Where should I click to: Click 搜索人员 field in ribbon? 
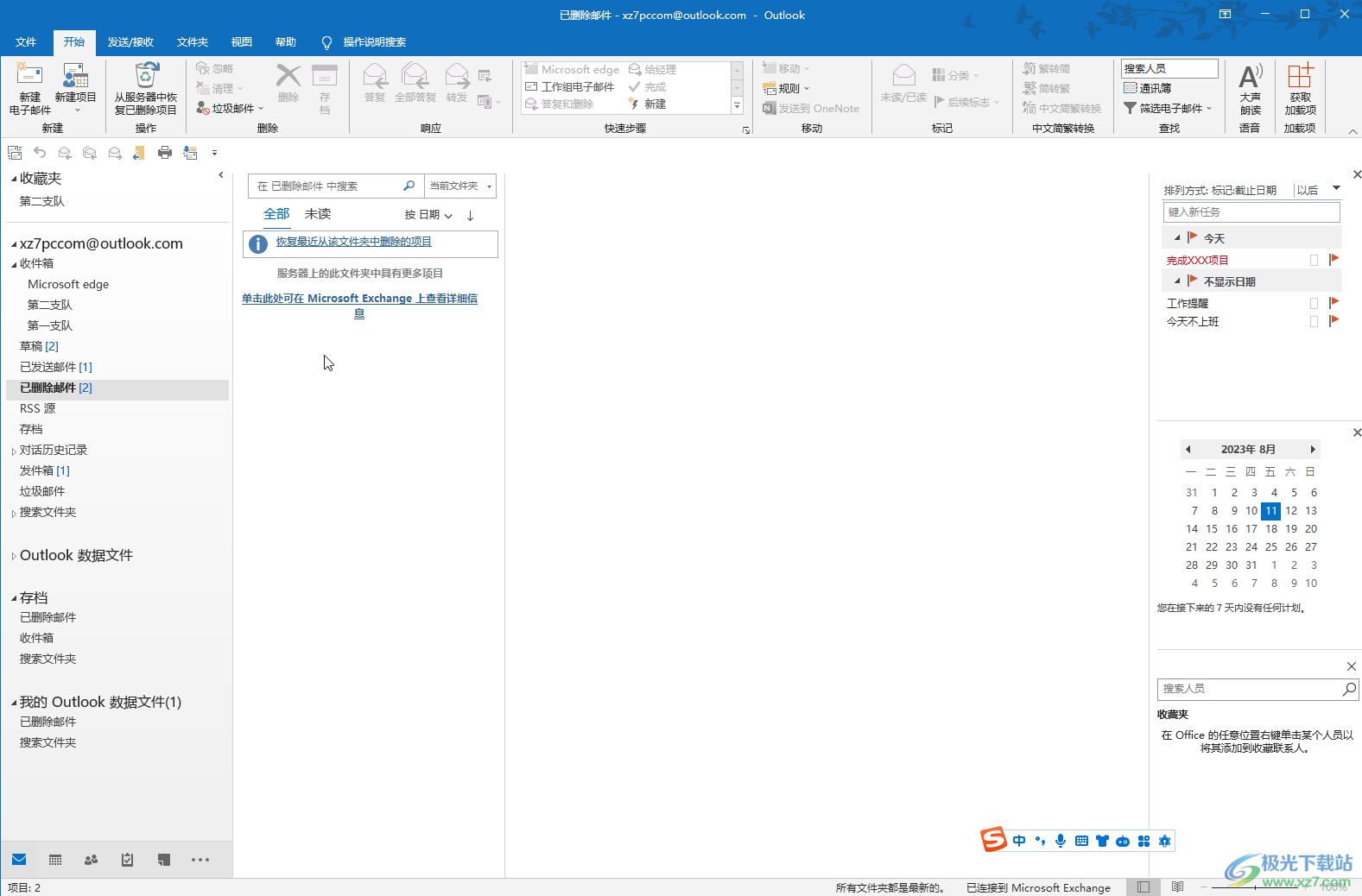coord(1169,68)
